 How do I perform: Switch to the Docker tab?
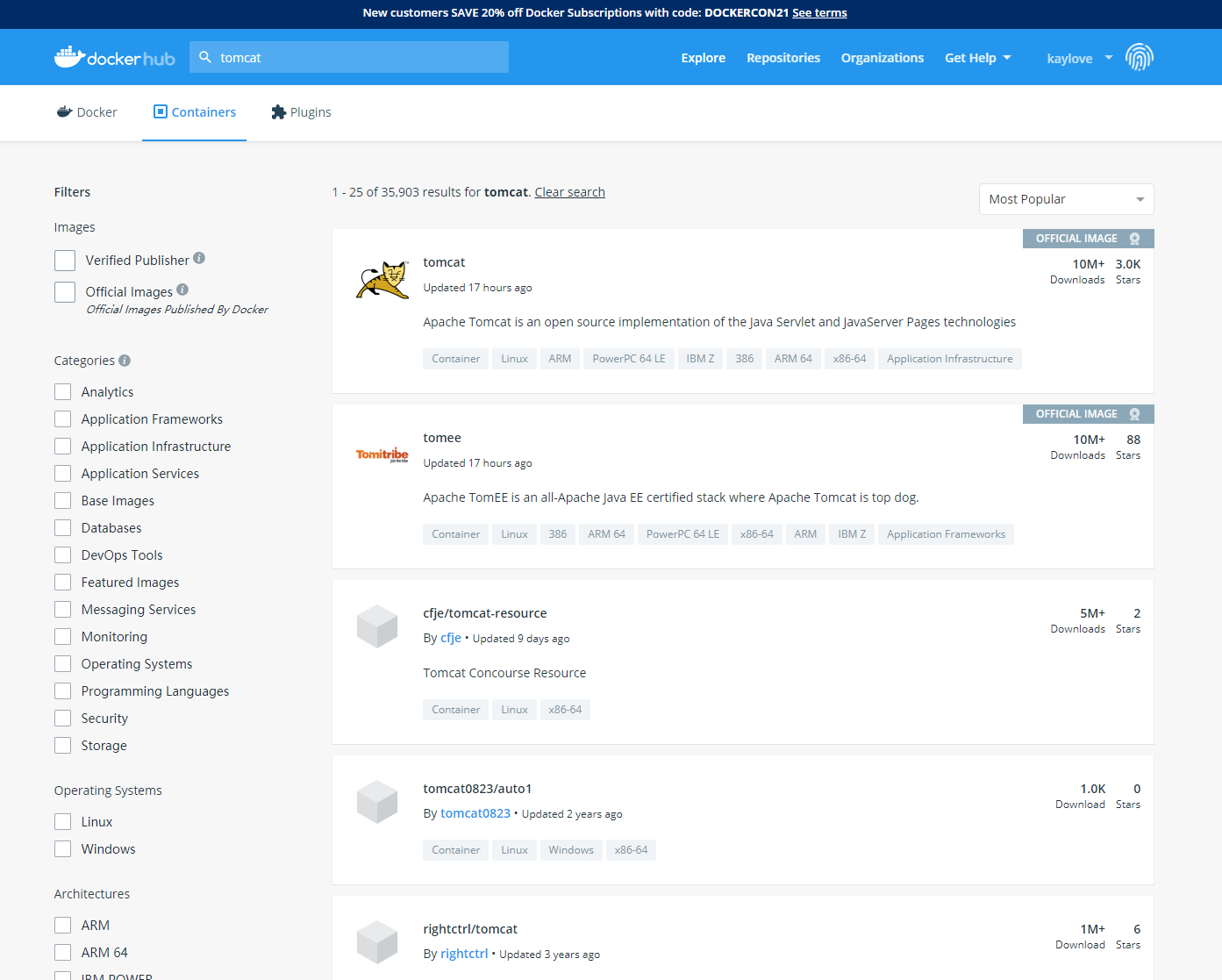86,112
